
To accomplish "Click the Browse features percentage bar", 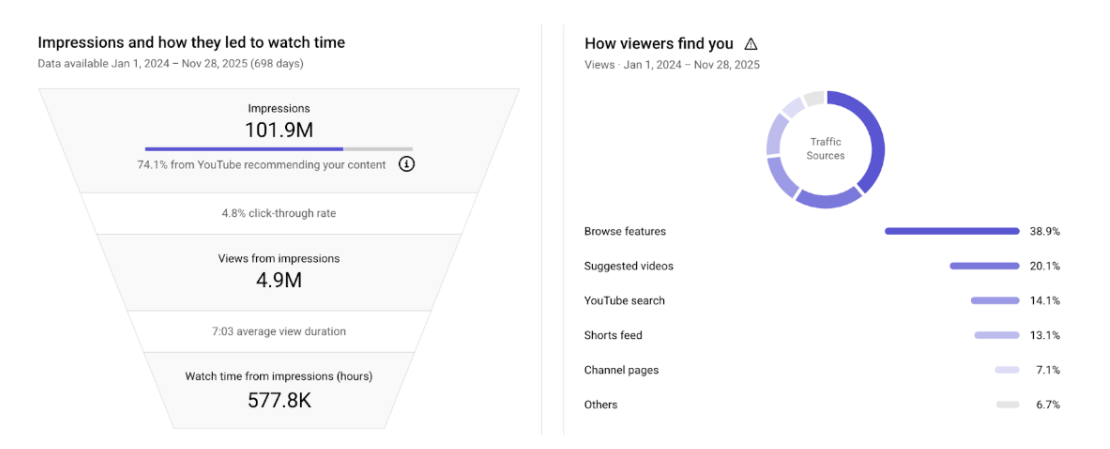I will 951,231.
